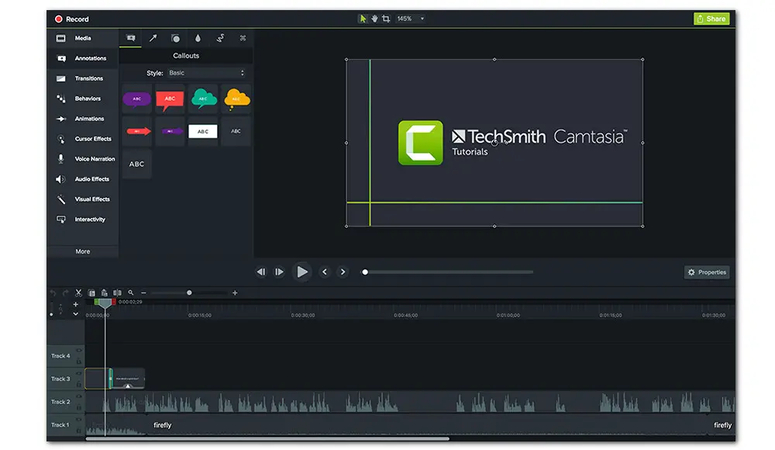
Task: Go to the Animations panel
Action: (x=83, y=119)
